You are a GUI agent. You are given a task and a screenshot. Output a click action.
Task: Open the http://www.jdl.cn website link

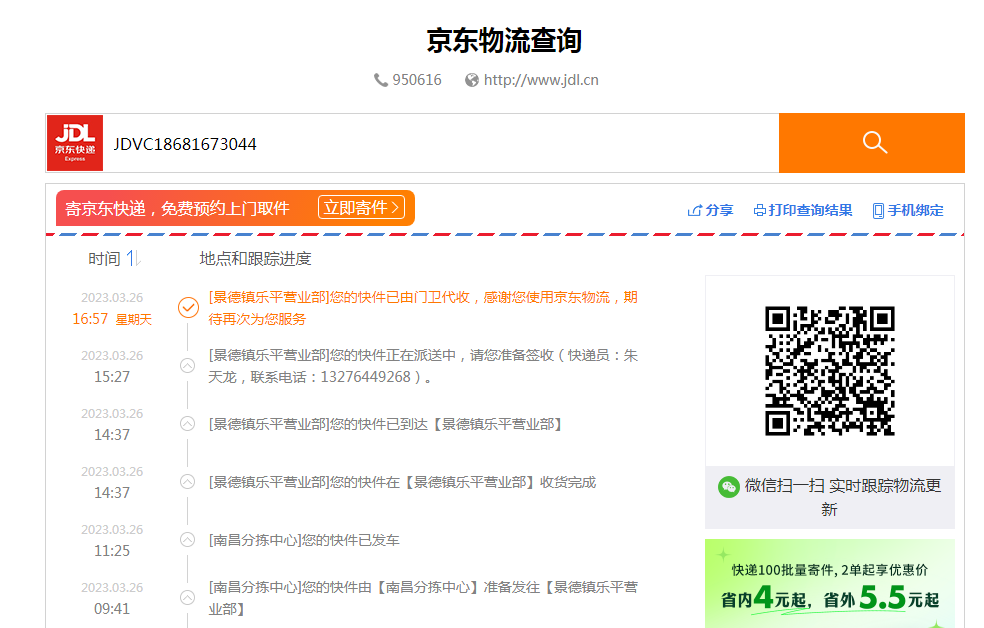[541, 80]
